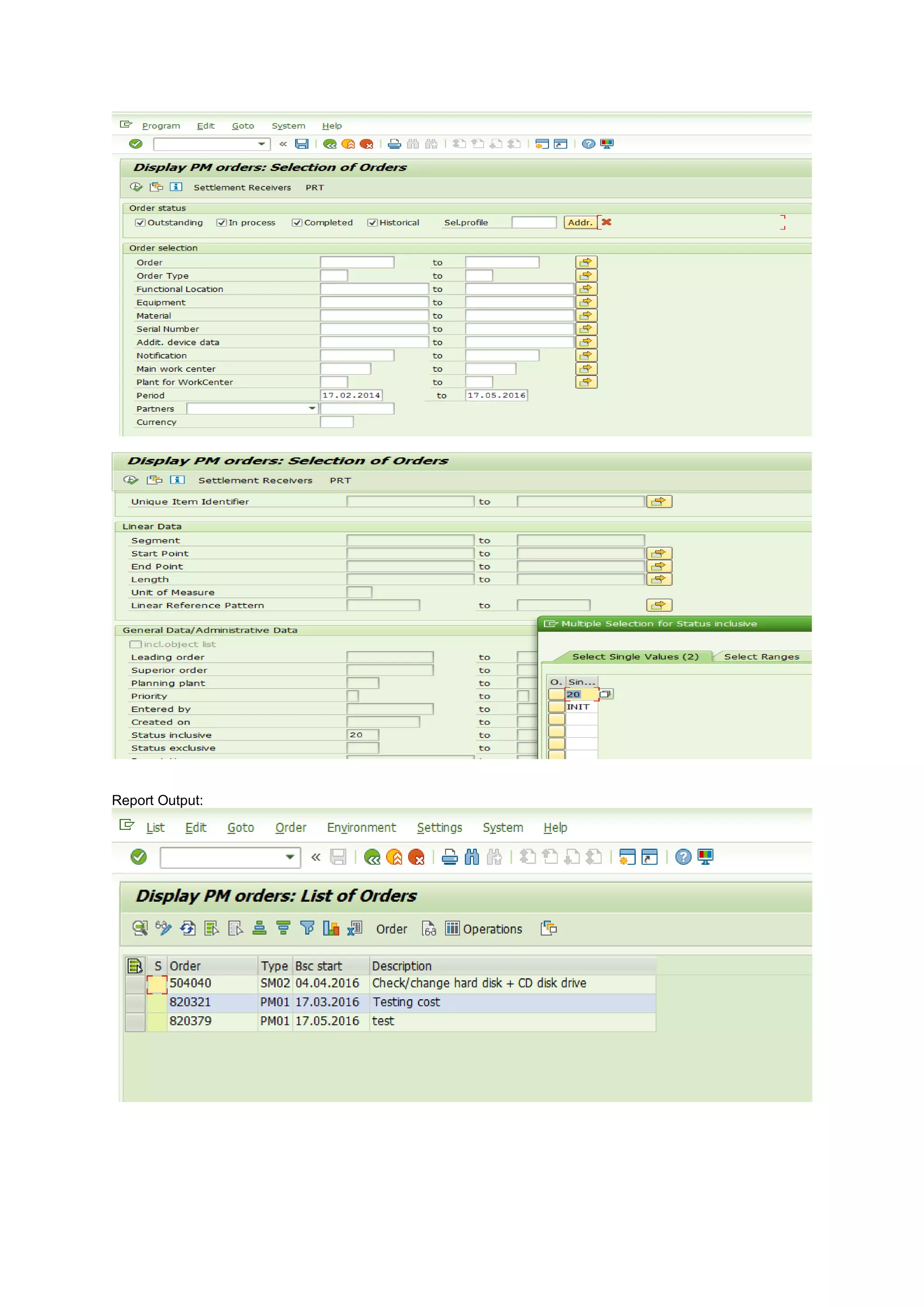Open multiple selection for Unique Item Identifier
The height and width of the screenshot is (1307, 924).
tap(659, 501)
